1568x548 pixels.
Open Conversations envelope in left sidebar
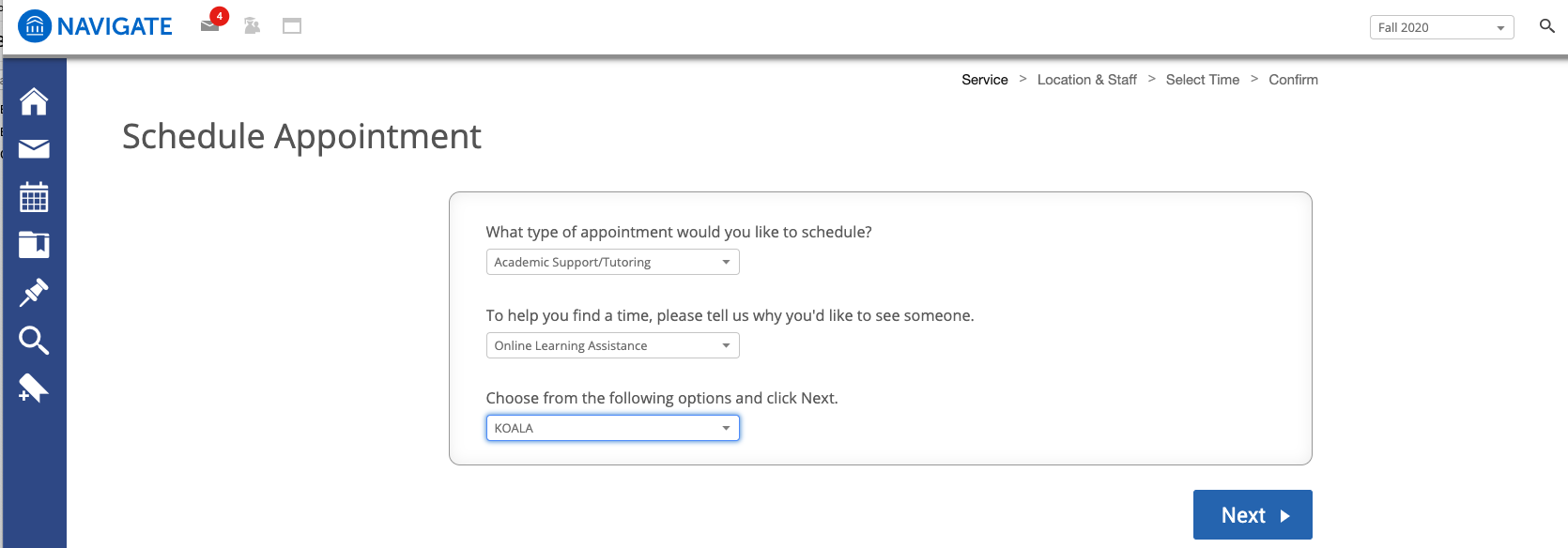pos(34,149)
